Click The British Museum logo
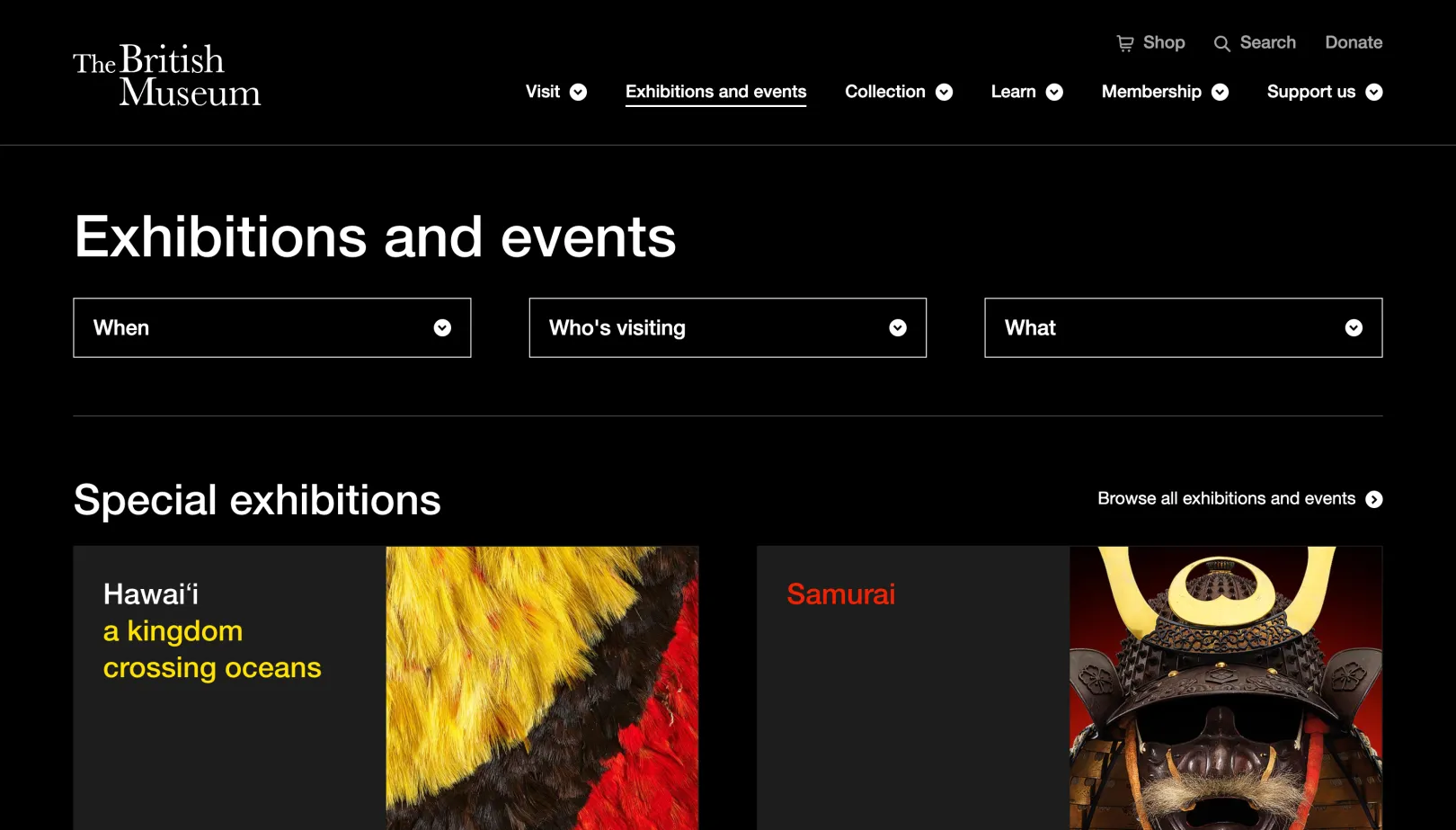 click(167, 76)
